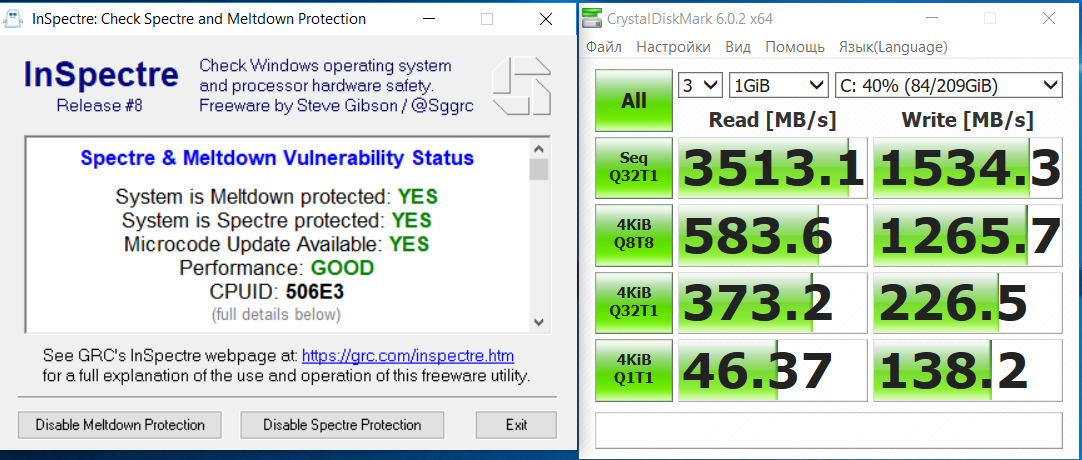Run all benchmarks with the All button

634,100
